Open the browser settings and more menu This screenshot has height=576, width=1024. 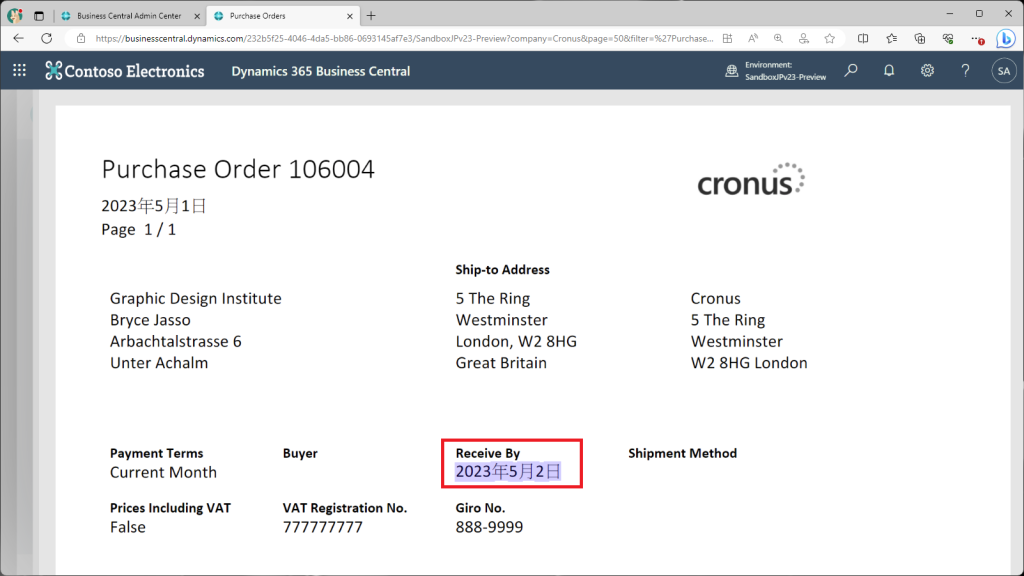977,39
